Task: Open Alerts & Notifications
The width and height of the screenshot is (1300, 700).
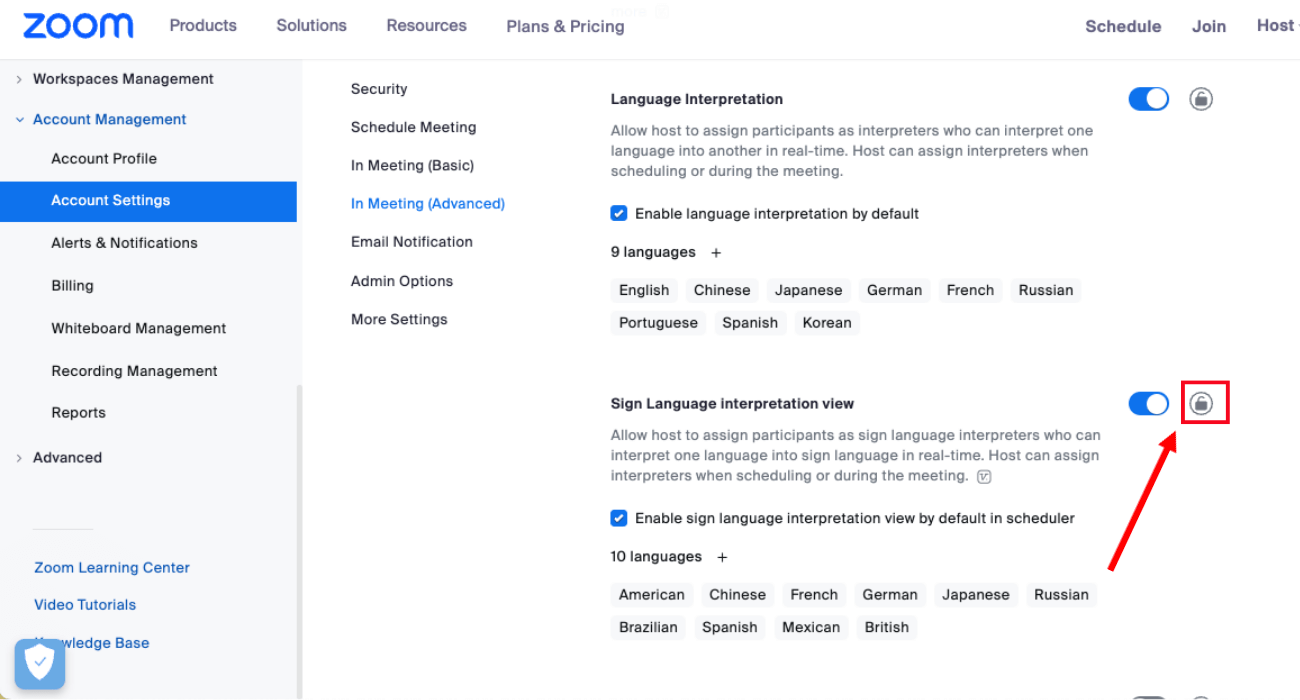Action: [124, 243]
